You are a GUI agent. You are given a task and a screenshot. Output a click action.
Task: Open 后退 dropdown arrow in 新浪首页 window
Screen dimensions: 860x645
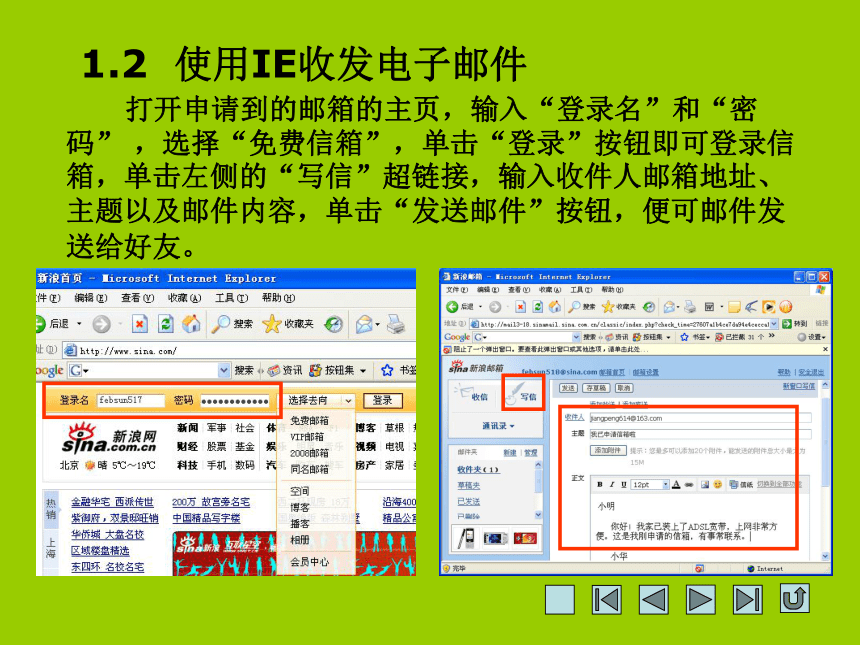point(79,324)
